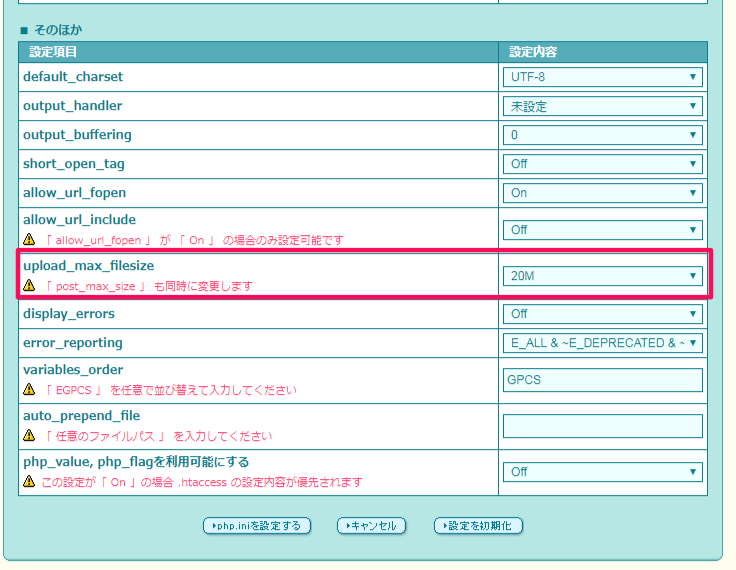Click the variables_order GPCS text field
Viewport: 736px width, 570px height.
(602, 380)
